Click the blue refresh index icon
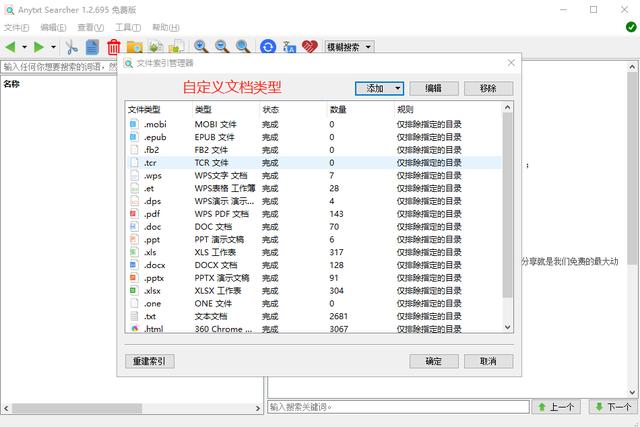 point(268,47)
